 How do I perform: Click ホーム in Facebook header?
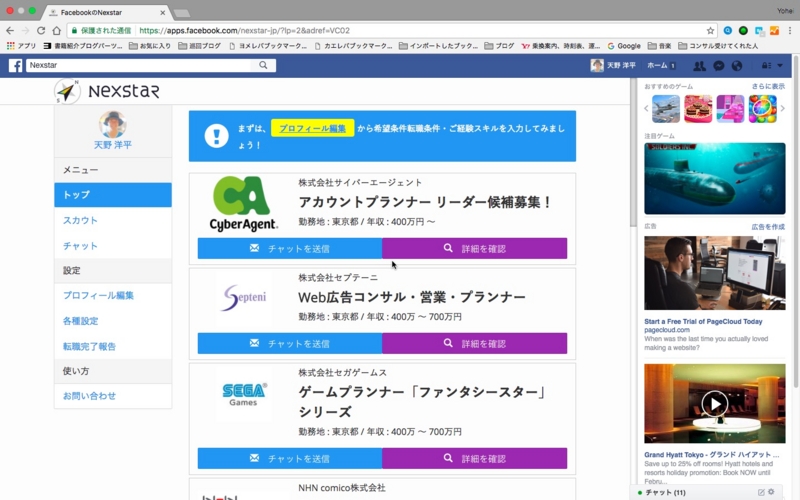click(657, 65)
